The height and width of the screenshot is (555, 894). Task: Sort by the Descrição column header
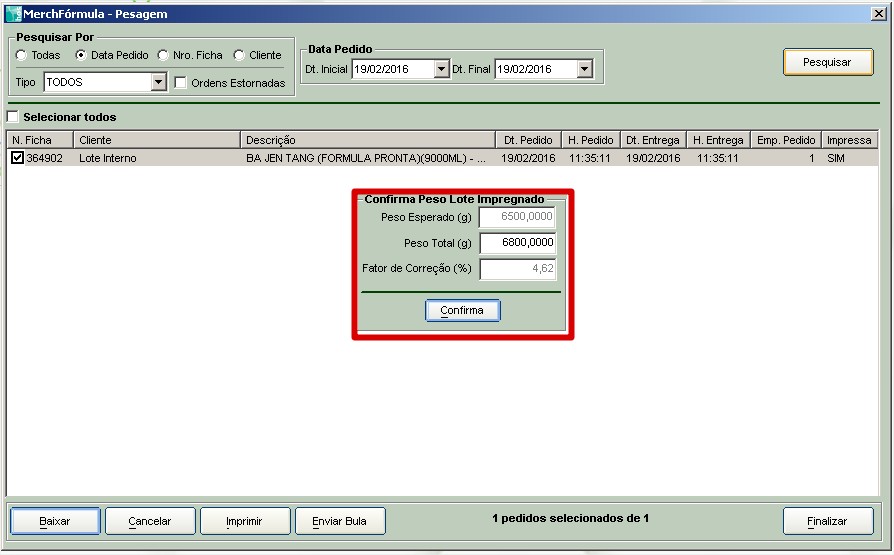coord(368,140)
